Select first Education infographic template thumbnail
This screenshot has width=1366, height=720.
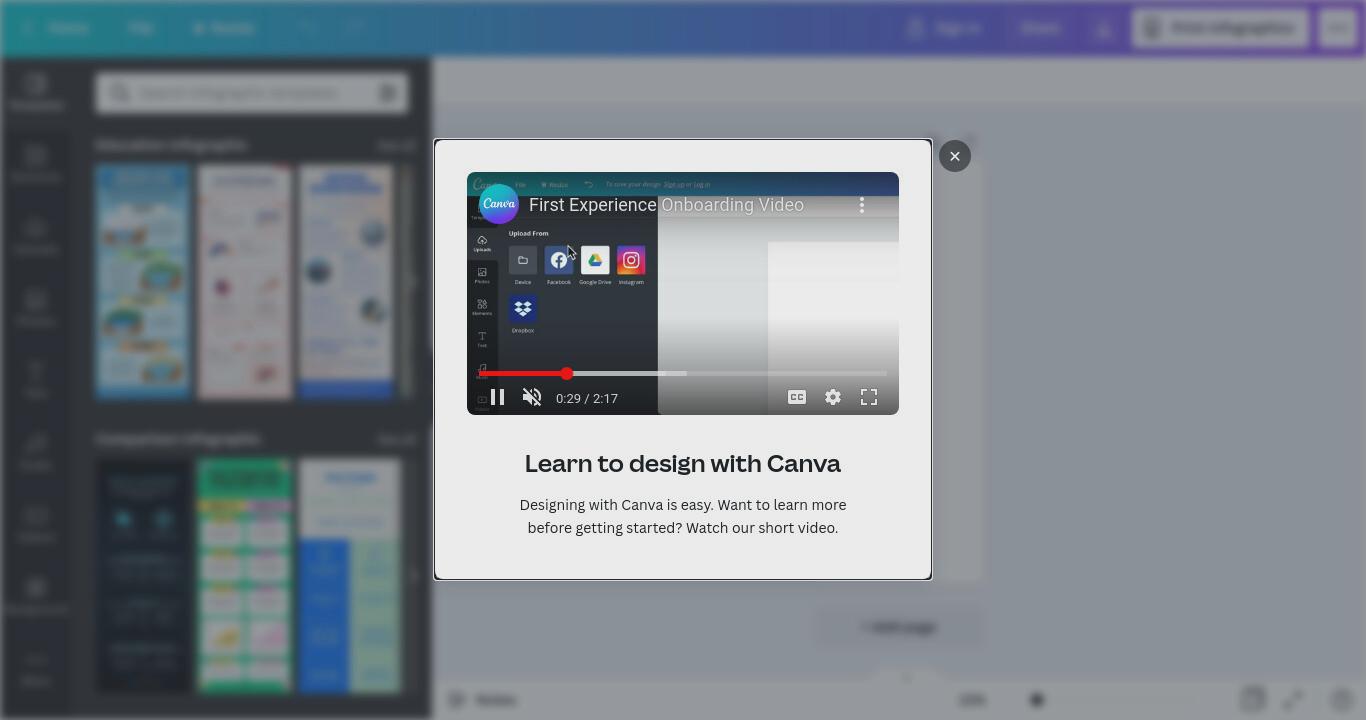pos(143,282)
